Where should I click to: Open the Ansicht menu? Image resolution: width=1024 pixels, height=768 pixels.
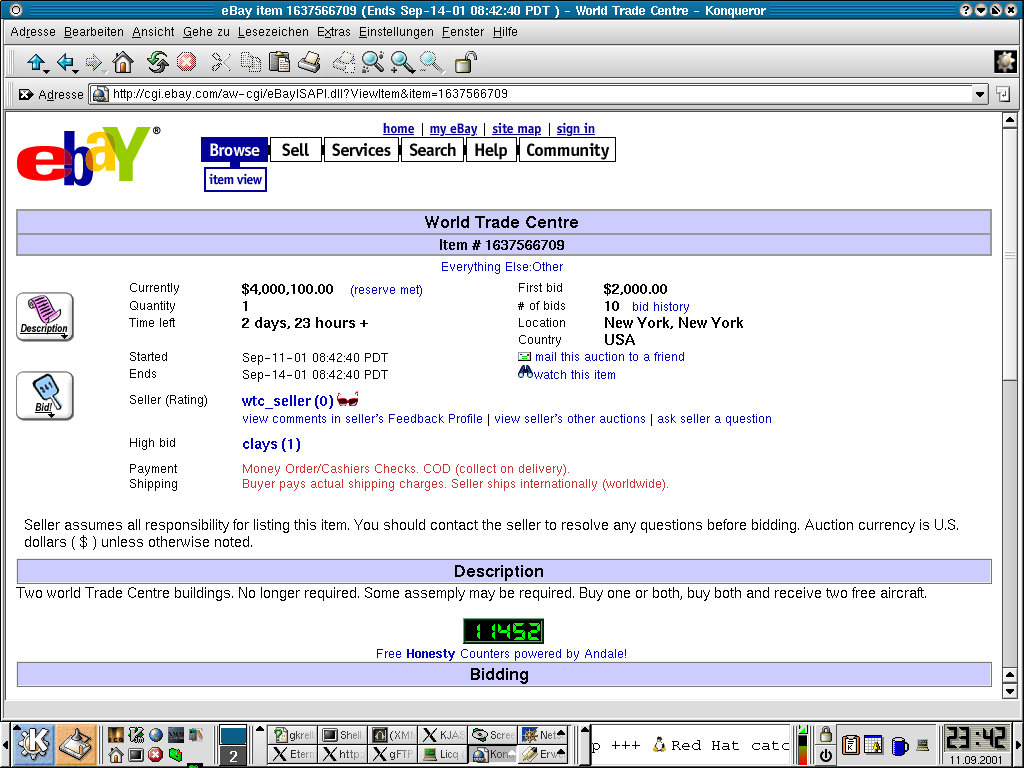[x=153, y=32]
